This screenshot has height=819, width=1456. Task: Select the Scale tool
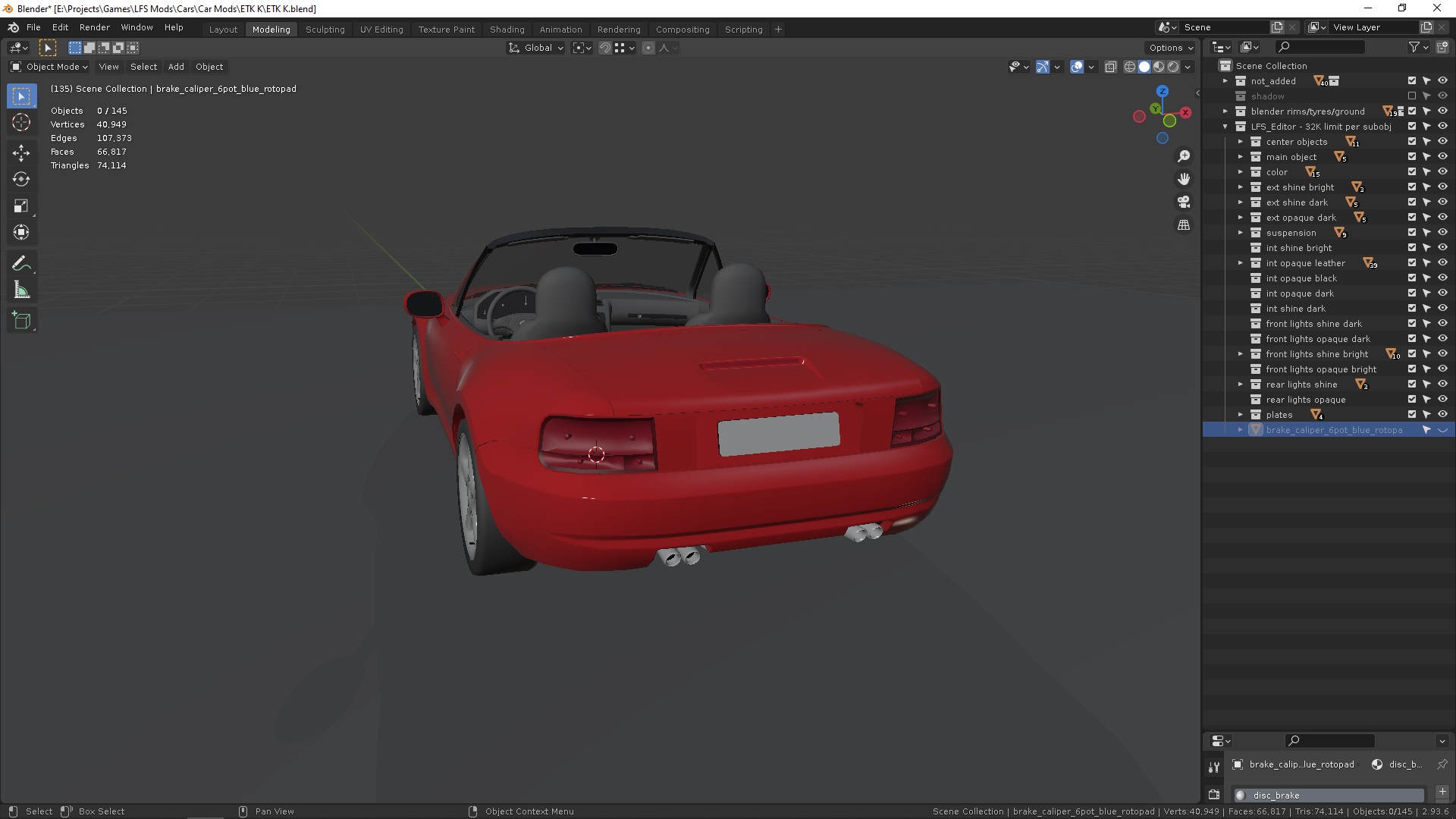point(21,206)
